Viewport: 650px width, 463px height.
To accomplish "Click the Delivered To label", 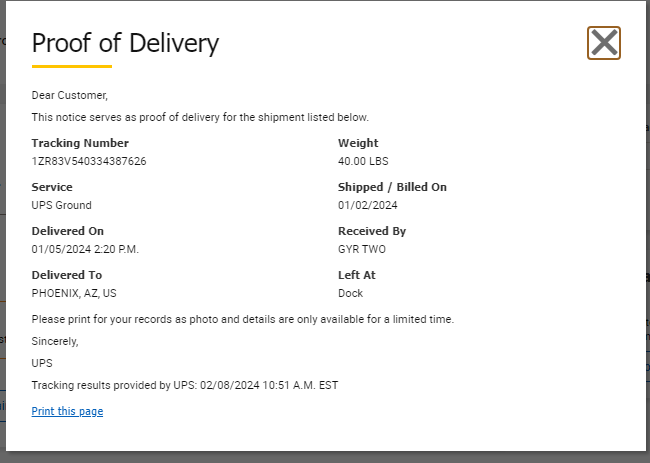I will [67, 275].
